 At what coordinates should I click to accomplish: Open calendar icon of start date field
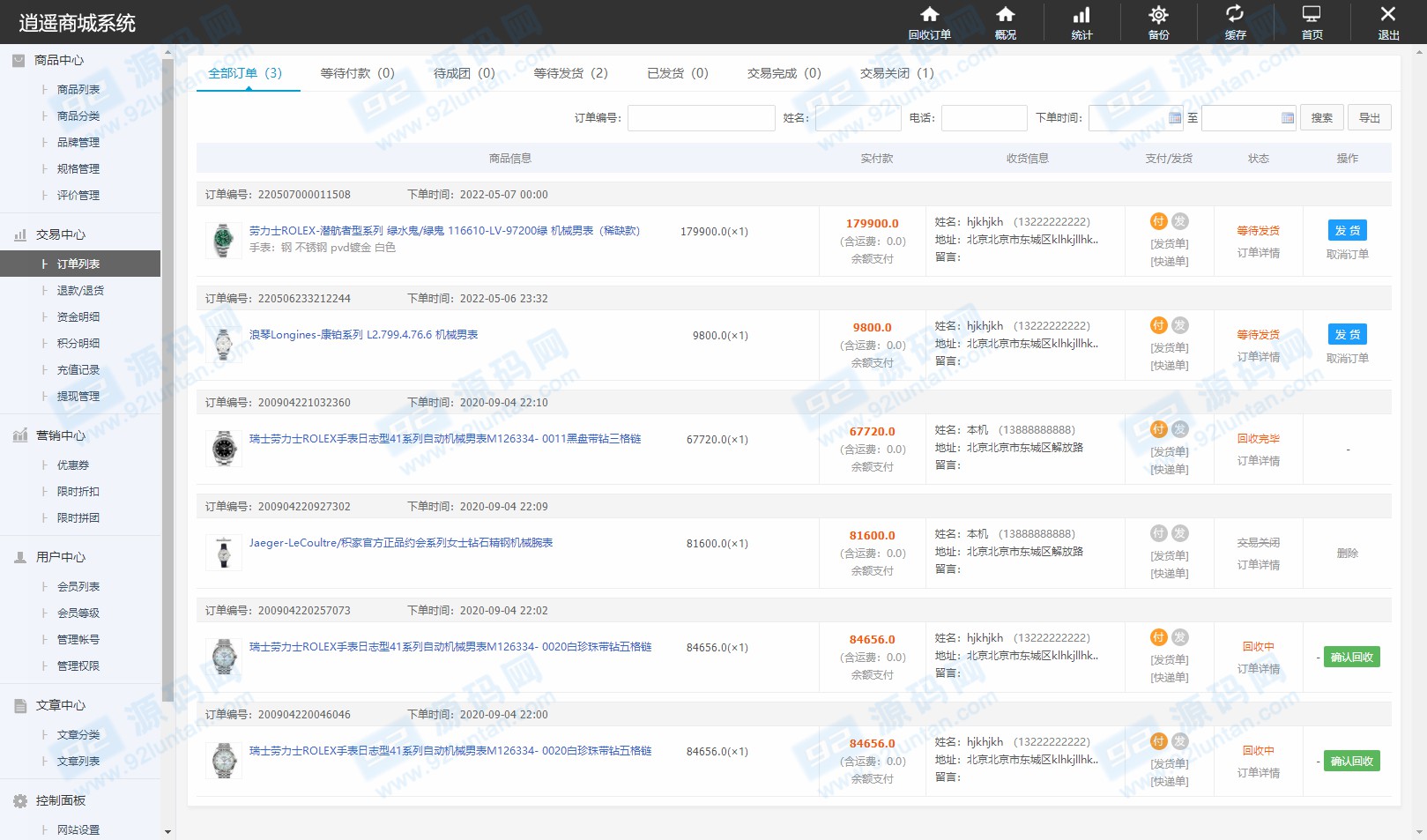(1174, 118)
